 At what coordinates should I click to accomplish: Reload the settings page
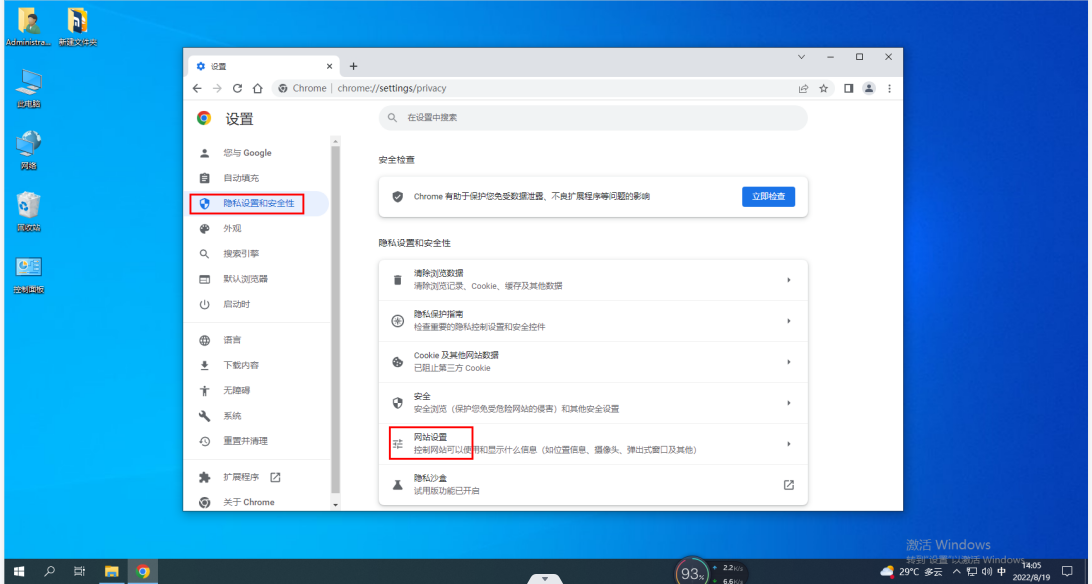pyautogui.click(x=236, y=88)
